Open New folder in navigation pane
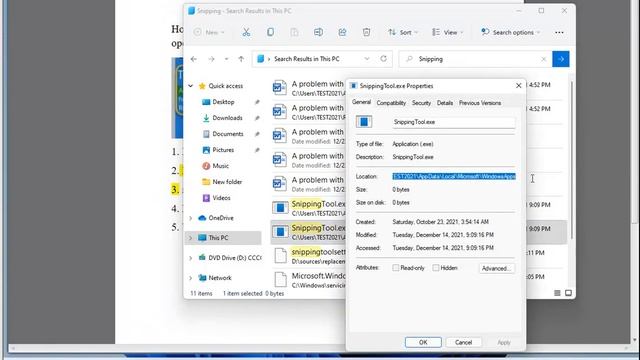 click(227, 182)
